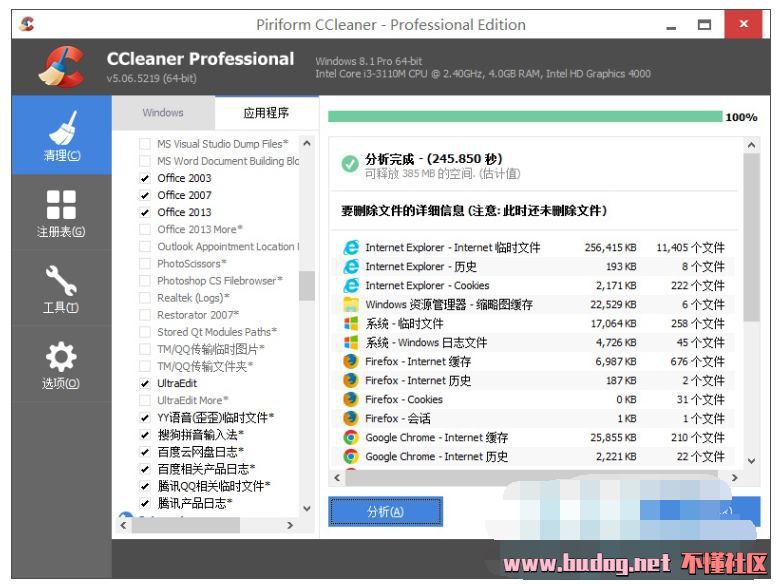The width and height of the screenshot is (777, 584).
Task: Click the Windows logo icon beside 系统 - 临时文件
Action: (x=351, y=323)
